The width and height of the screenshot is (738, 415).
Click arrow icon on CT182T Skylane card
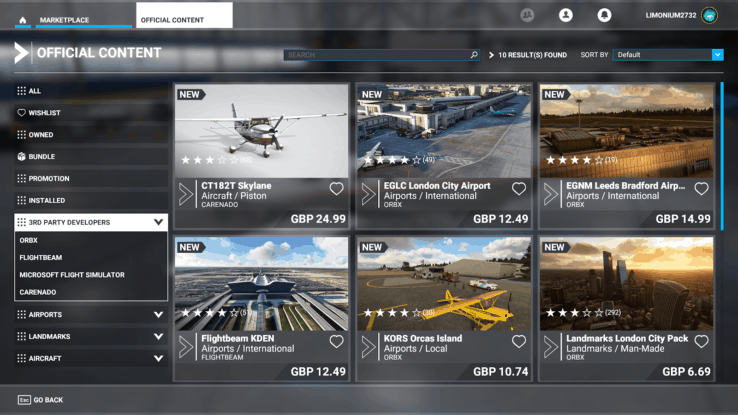pos(186,194)
